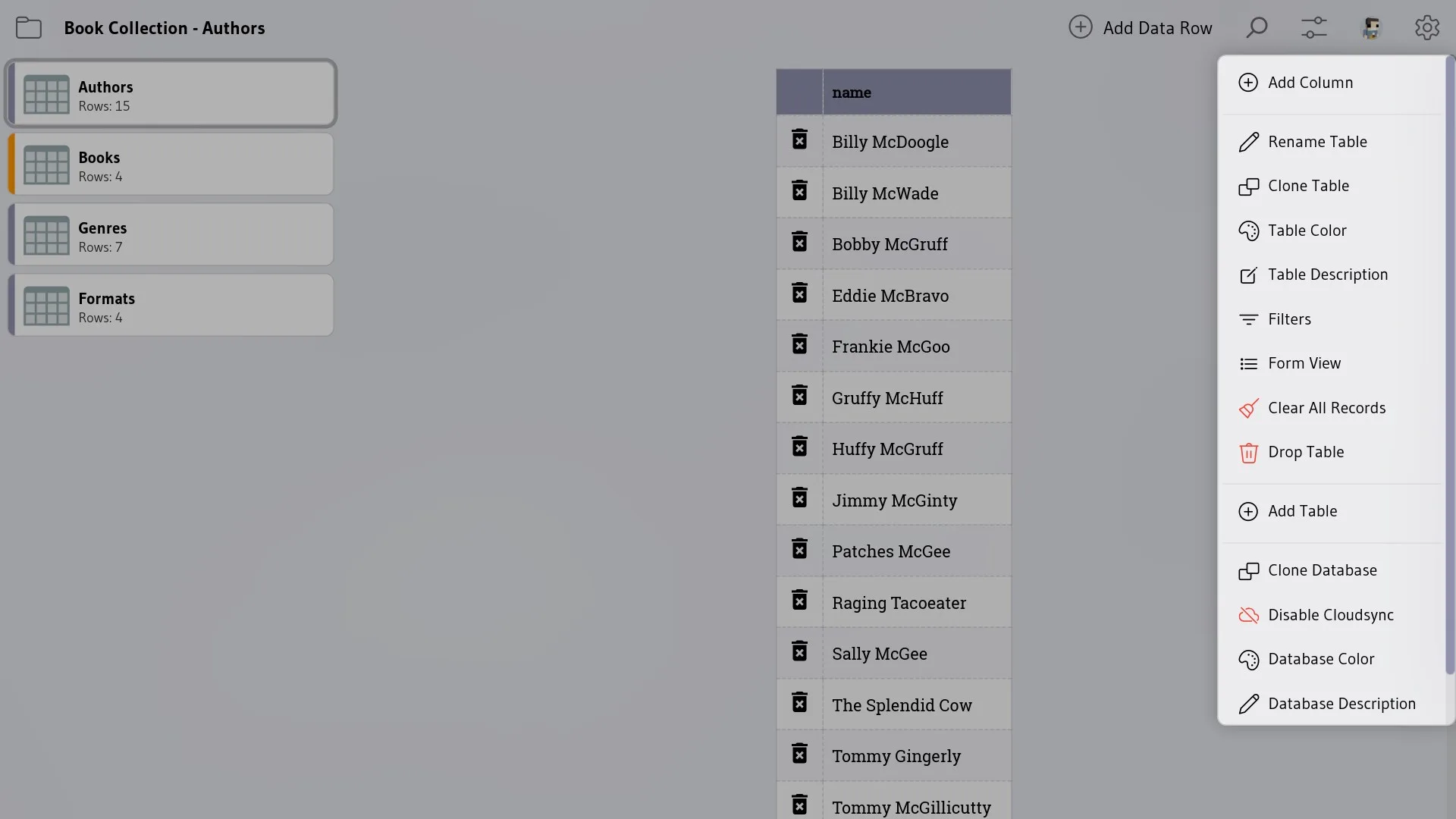The height and width of the screenshot is (819, 1456).
Task: Click the Tommy Gingerly cell
Action: [917, 756]
